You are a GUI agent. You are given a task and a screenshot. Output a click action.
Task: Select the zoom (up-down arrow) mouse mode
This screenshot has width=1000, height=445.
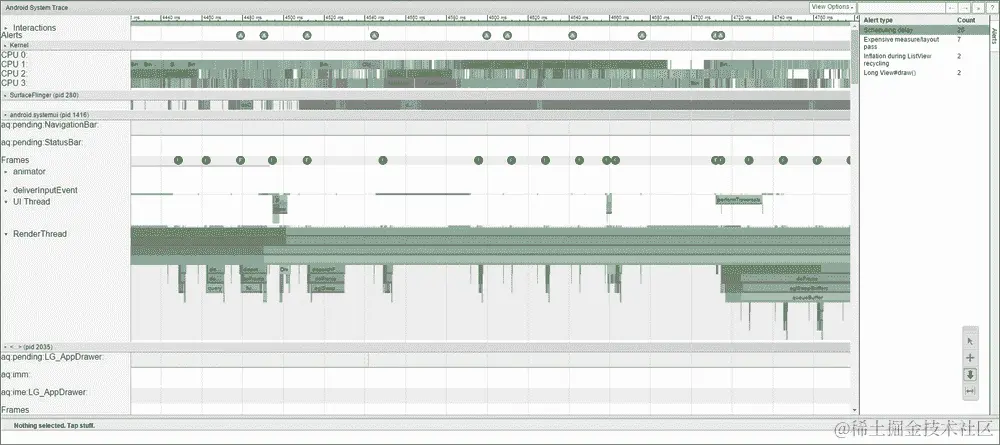(970, 374)
